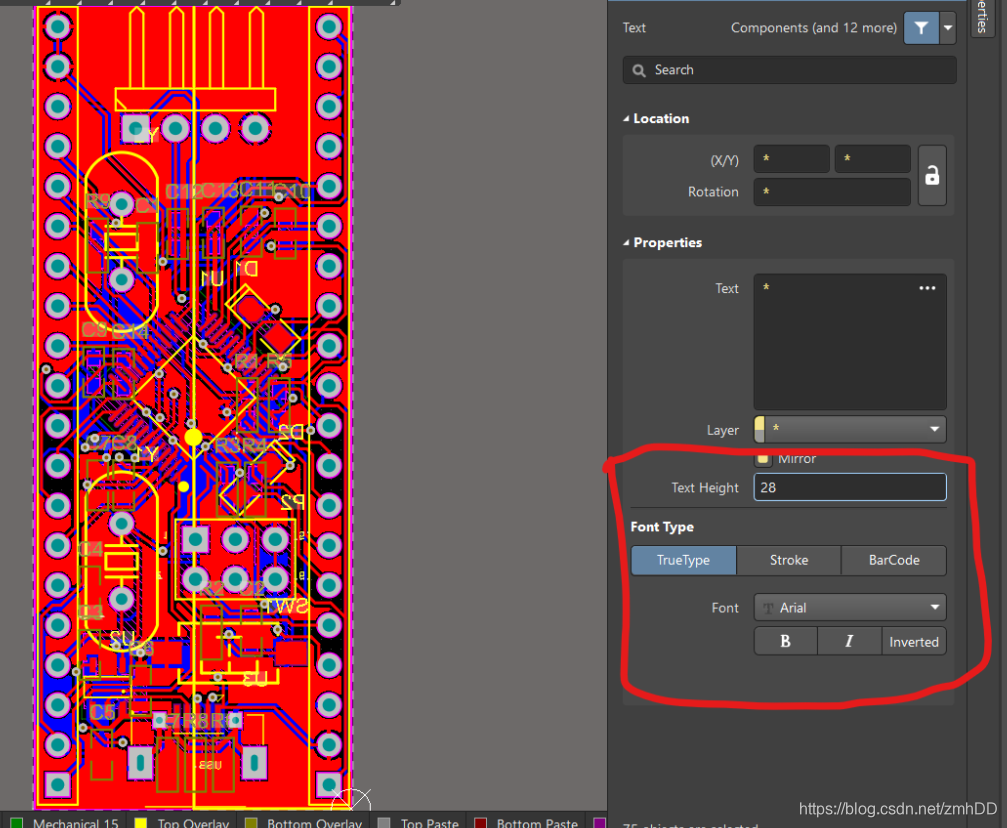Open the Layer dropdown list
The width and height of the screenshot is (1007, 828).
pos(849,429)
